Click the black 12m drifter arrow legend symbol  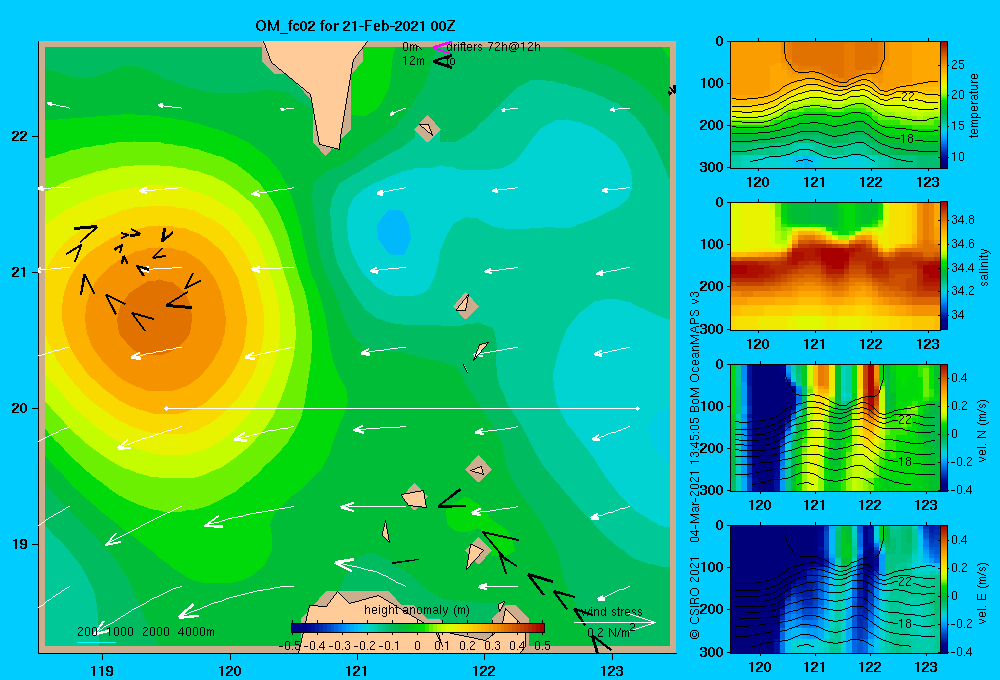(x=443, y=61)
